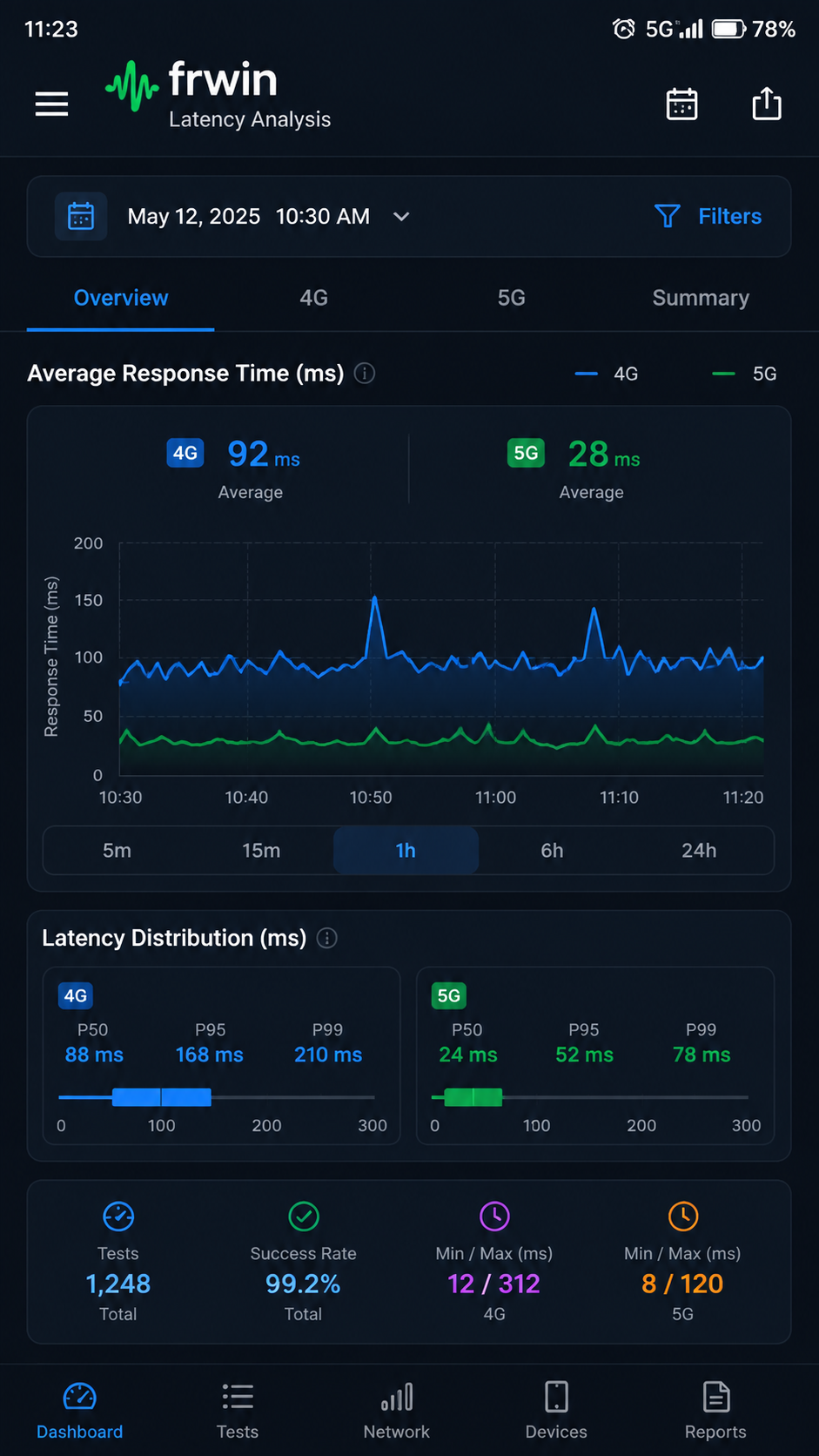
Task: Tap the purple 4G clock icon
Action: point(494,1217)
